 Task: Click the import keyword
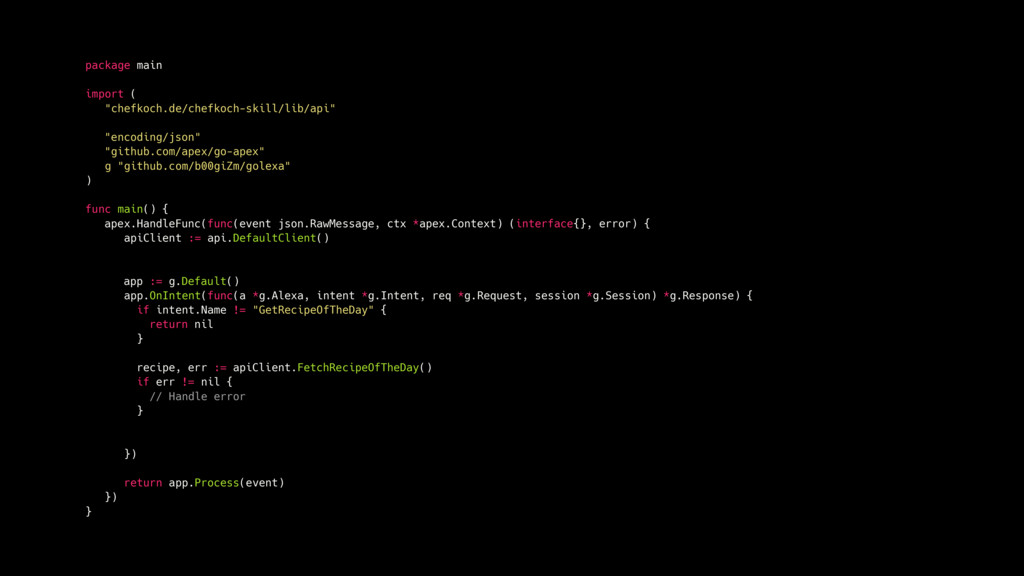point(104,94)
